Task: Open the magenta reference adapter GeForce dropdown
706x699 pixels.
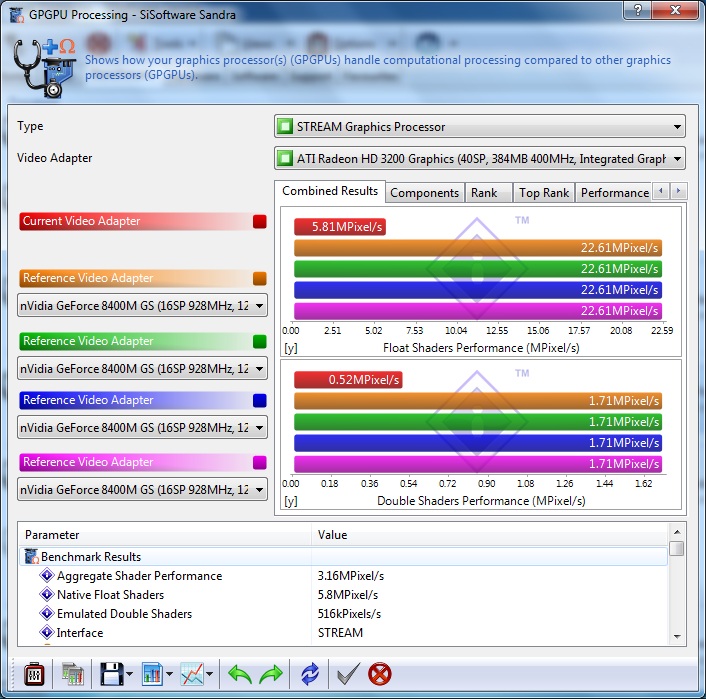Action: tap(142, 490)
